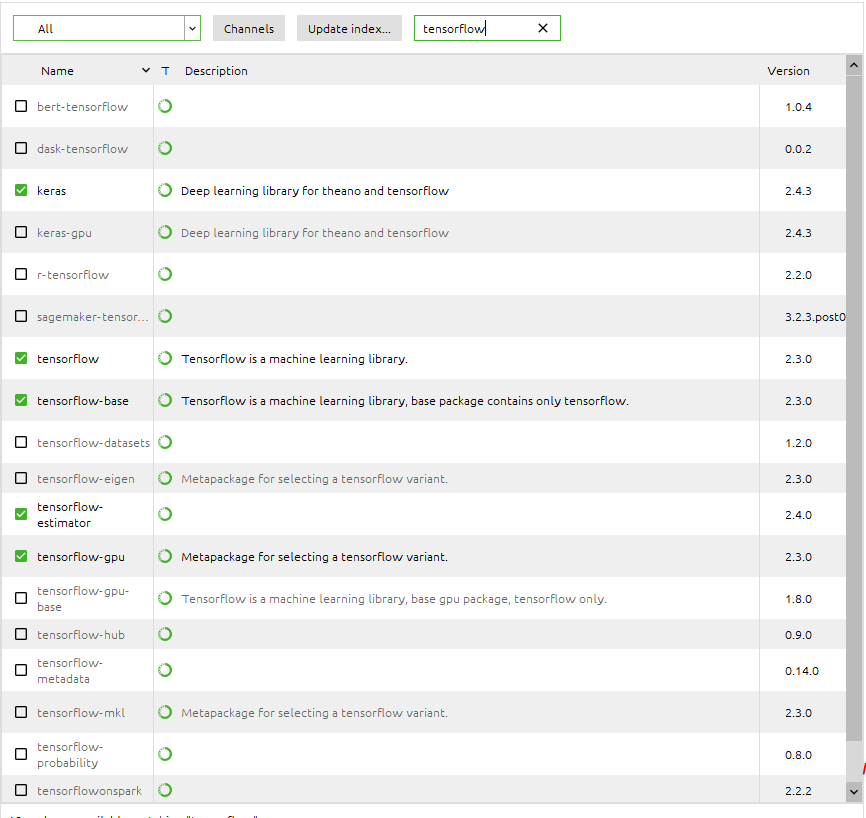Sort by the Name column arrow
Image resolution: width=866 pixels, height=818 pixels.
[146, 70]
